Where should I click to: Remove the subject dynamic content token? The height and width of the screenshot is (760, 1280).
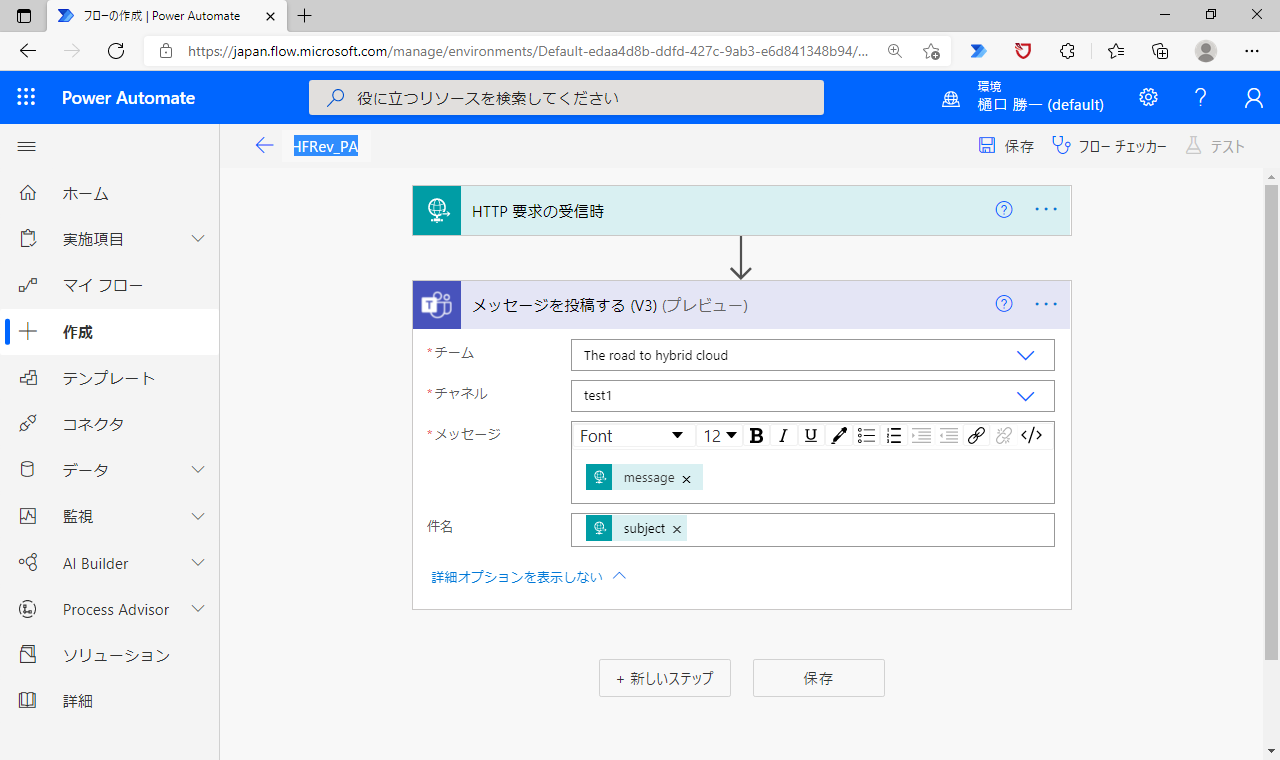677,530
